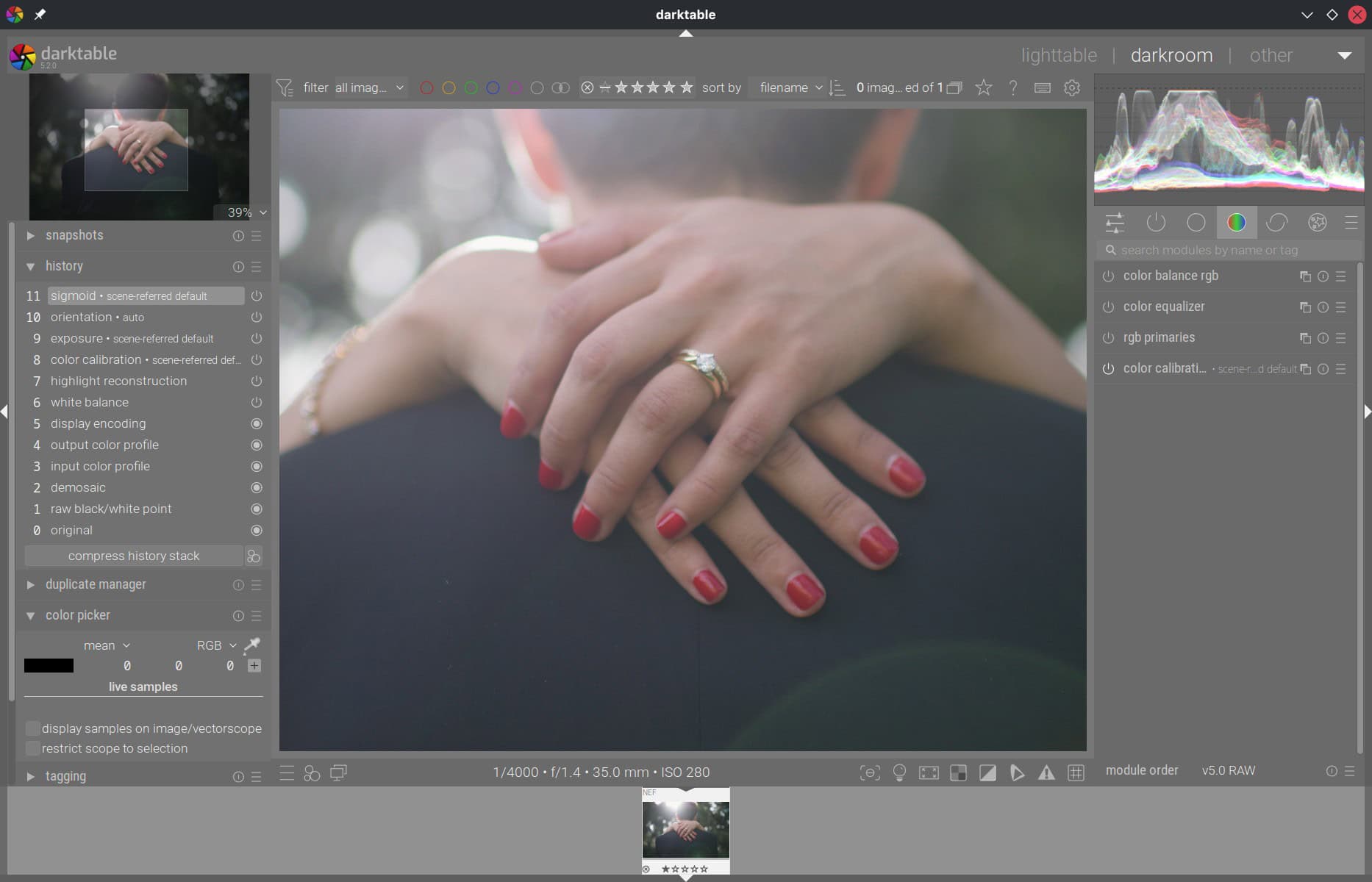Switch to the lighttable view
Screen dimensions: 1372x882
1059,54
